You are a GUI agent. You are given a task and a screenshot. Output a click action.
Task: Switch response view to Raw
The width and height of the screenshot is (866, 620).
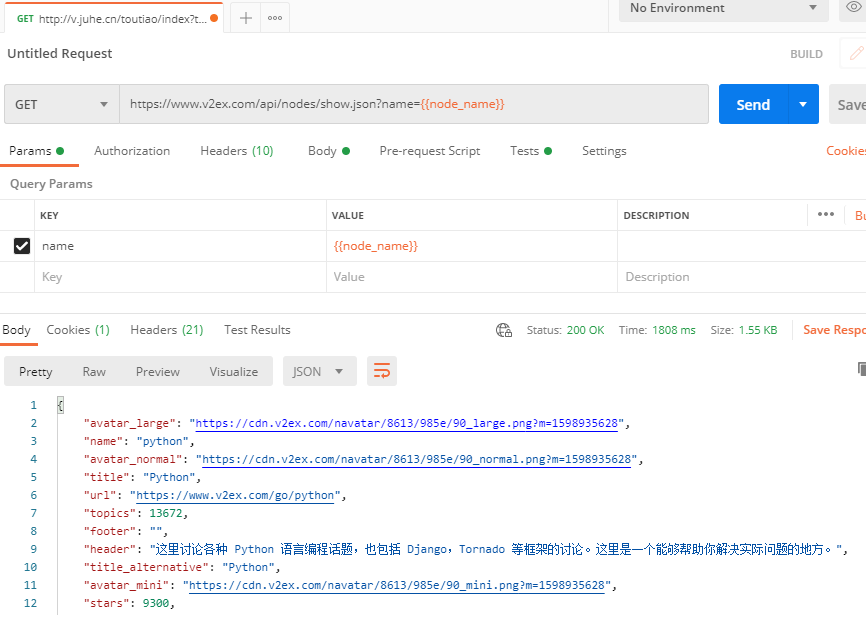click(x=94, y=372)
